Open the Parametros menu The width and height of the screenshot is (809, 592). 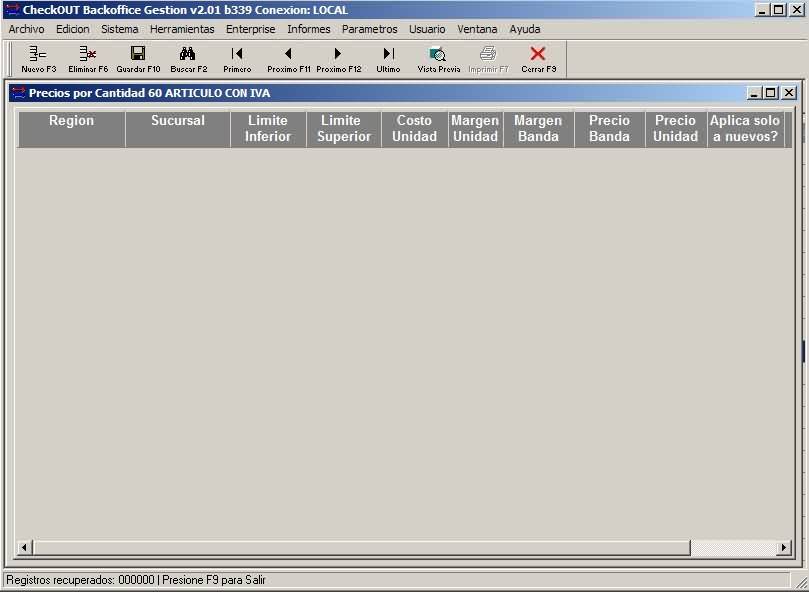pos(369,29)
